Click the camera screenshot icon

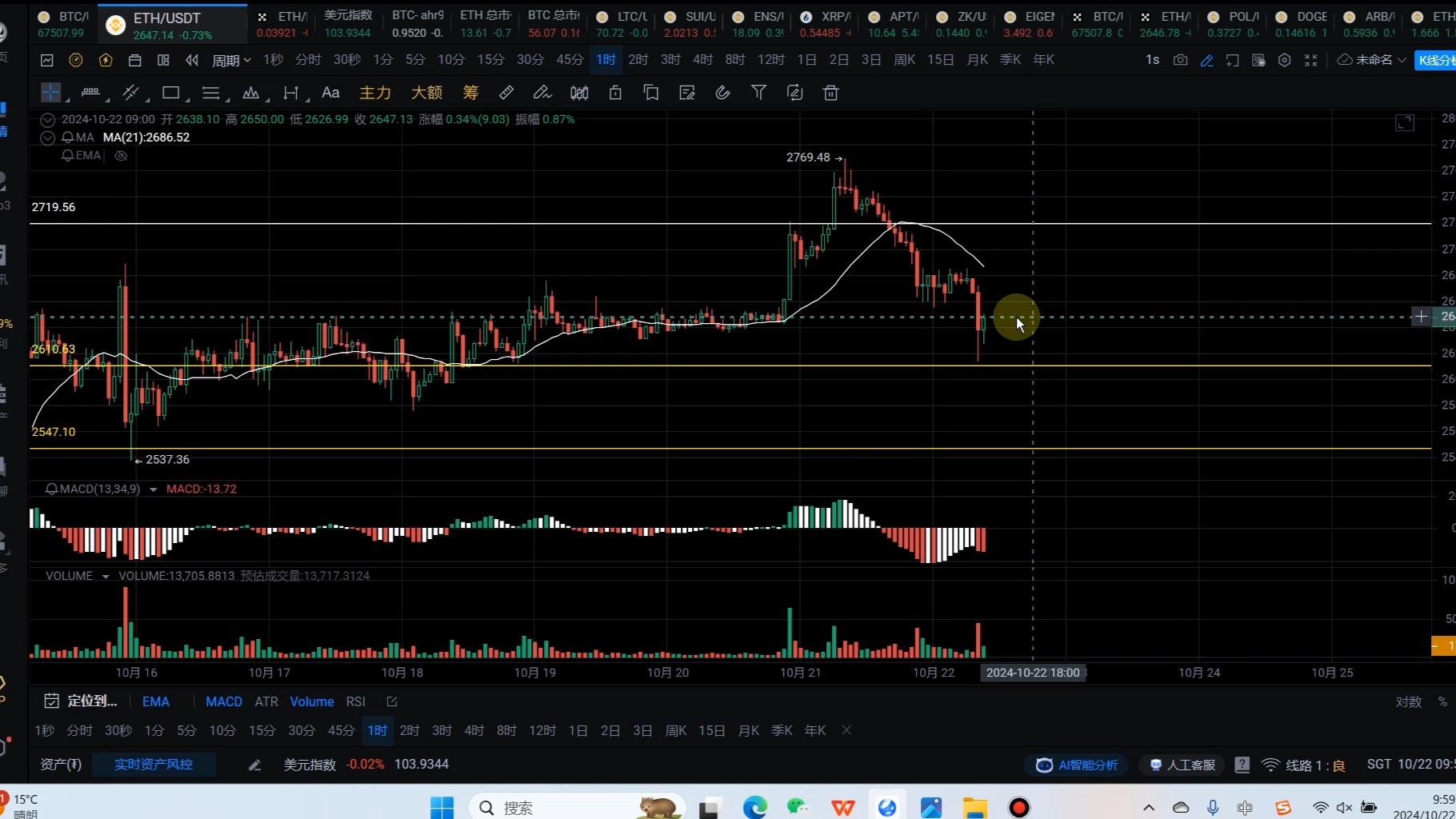1180,60
